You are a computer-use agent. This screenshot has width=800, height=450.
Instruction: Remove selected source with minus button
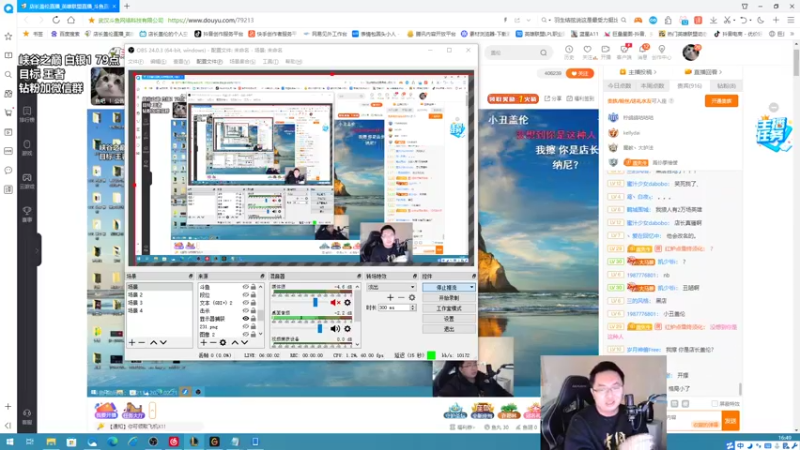(x=213, y=342)
